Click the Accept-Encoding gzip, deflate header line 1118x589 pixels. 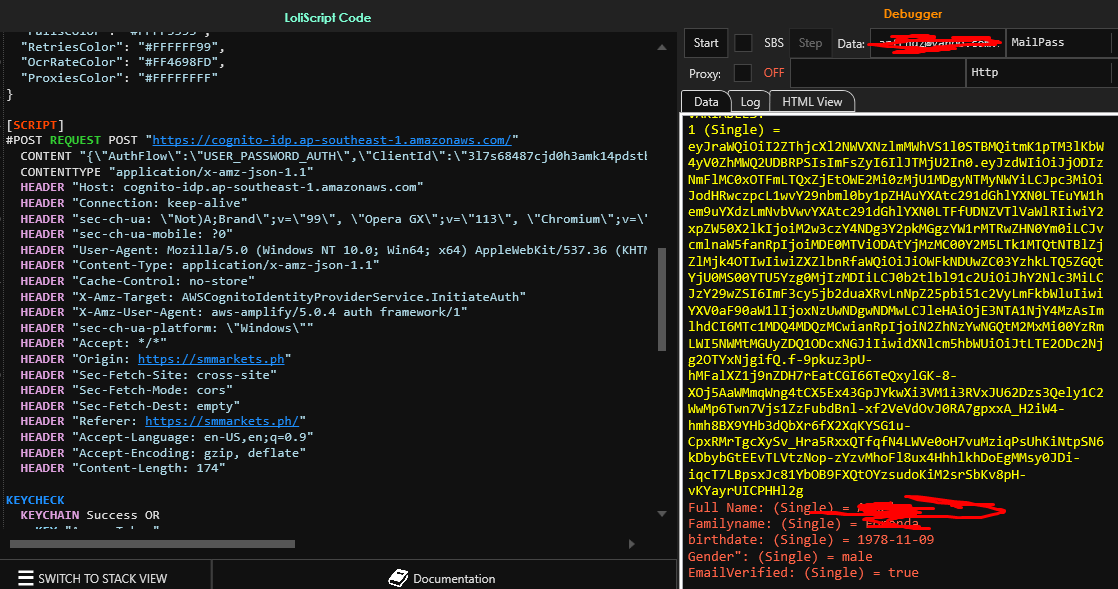[163, 452]
